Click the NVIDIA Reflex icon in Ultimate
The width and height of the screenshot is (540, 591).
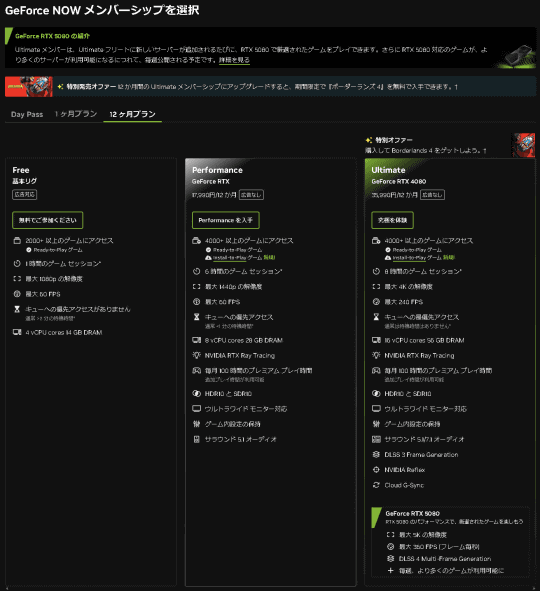376,470
